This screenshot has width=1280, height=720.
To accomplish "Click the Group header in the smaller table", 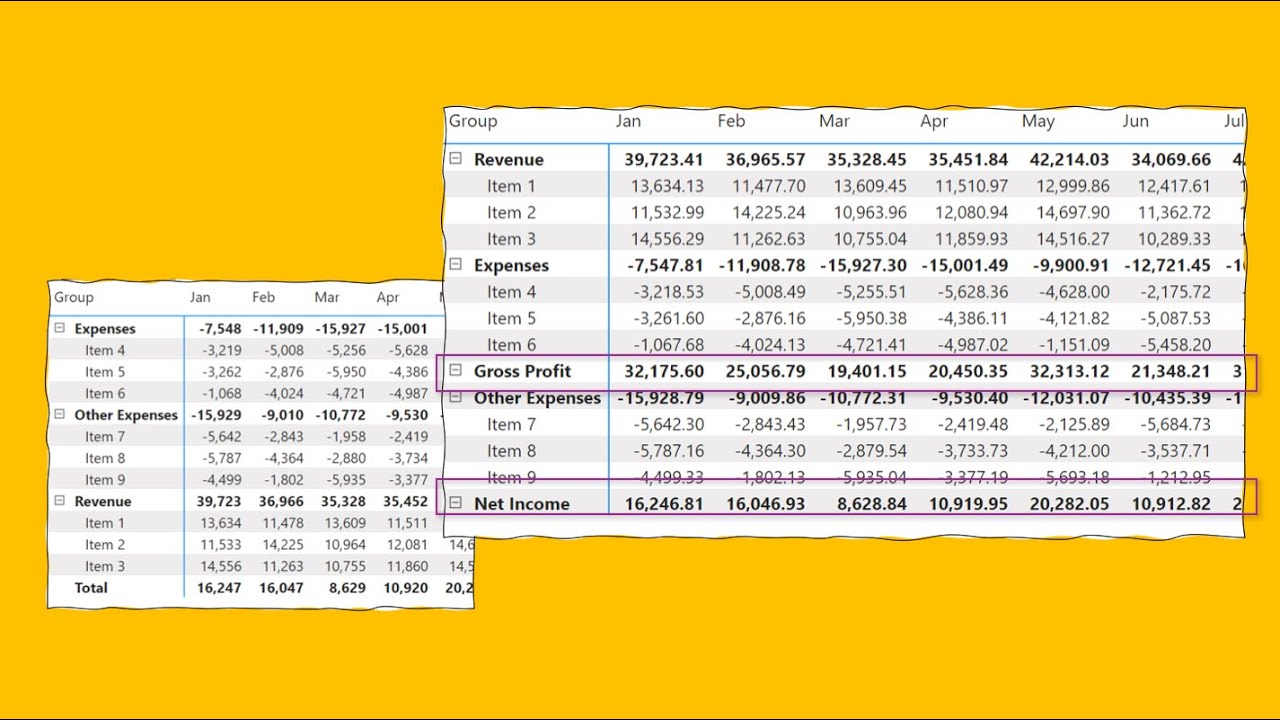I will (74, 297).
